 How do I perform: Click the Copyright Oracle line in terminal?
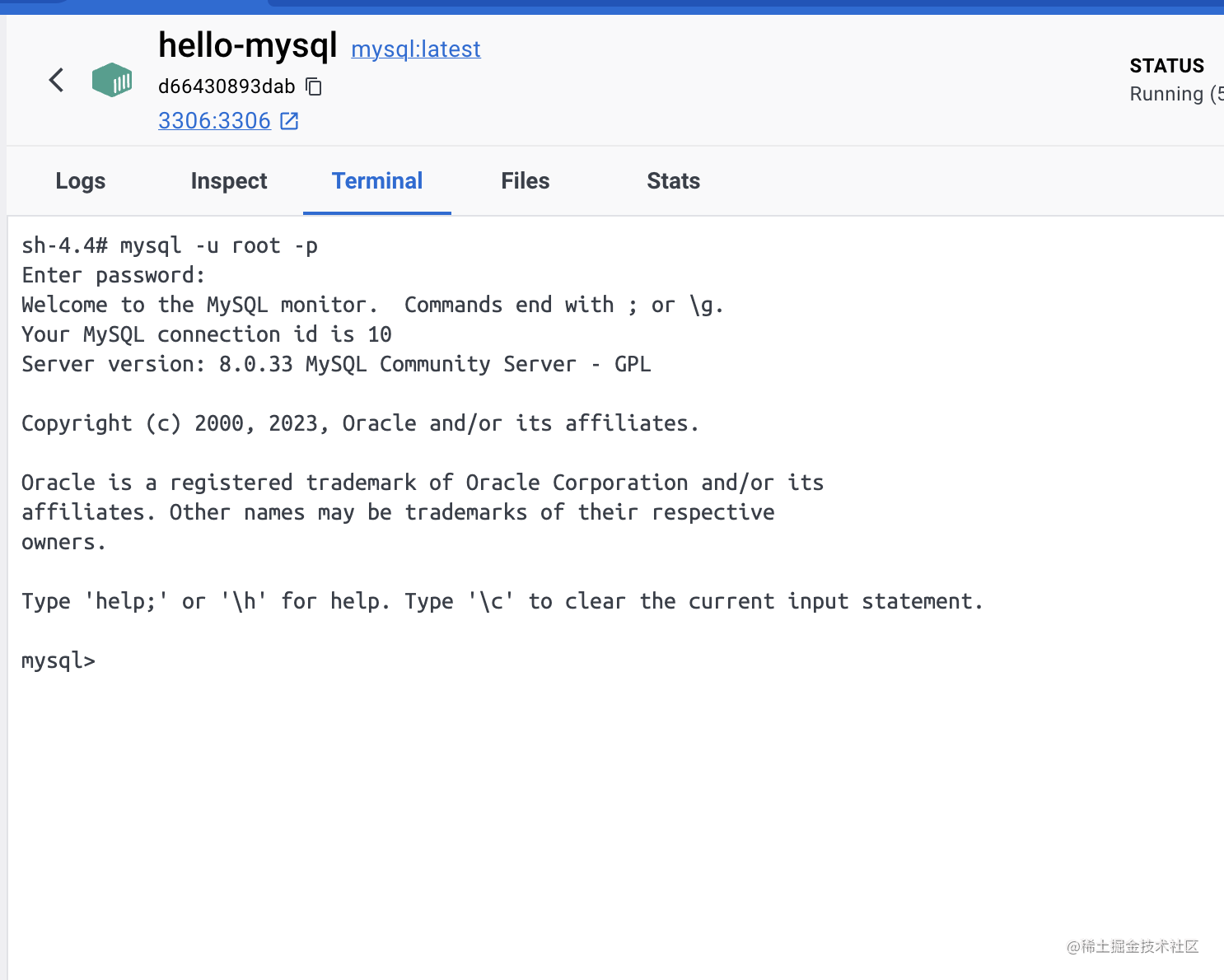coord(360,423)
